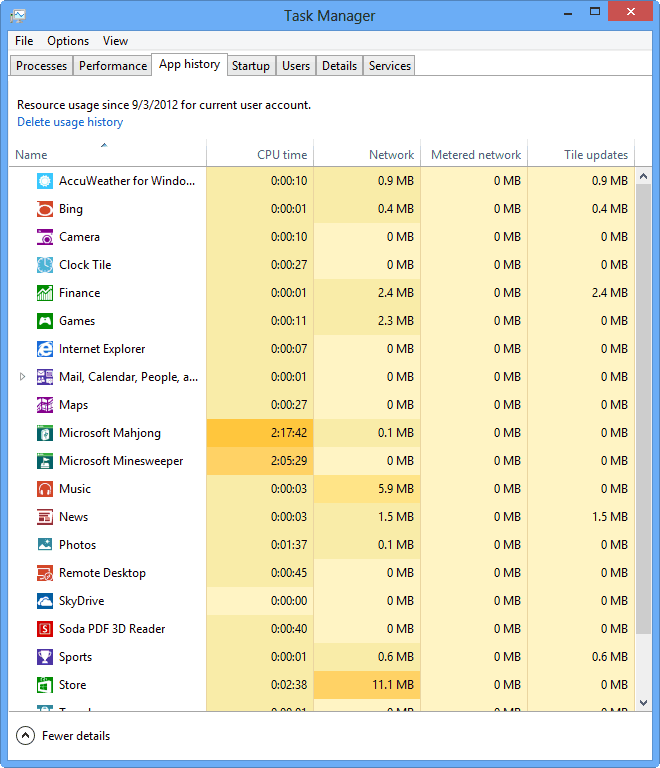This screenshot has height=768, width=660.
Task: Open the Options menu
Action: point(68,41)
